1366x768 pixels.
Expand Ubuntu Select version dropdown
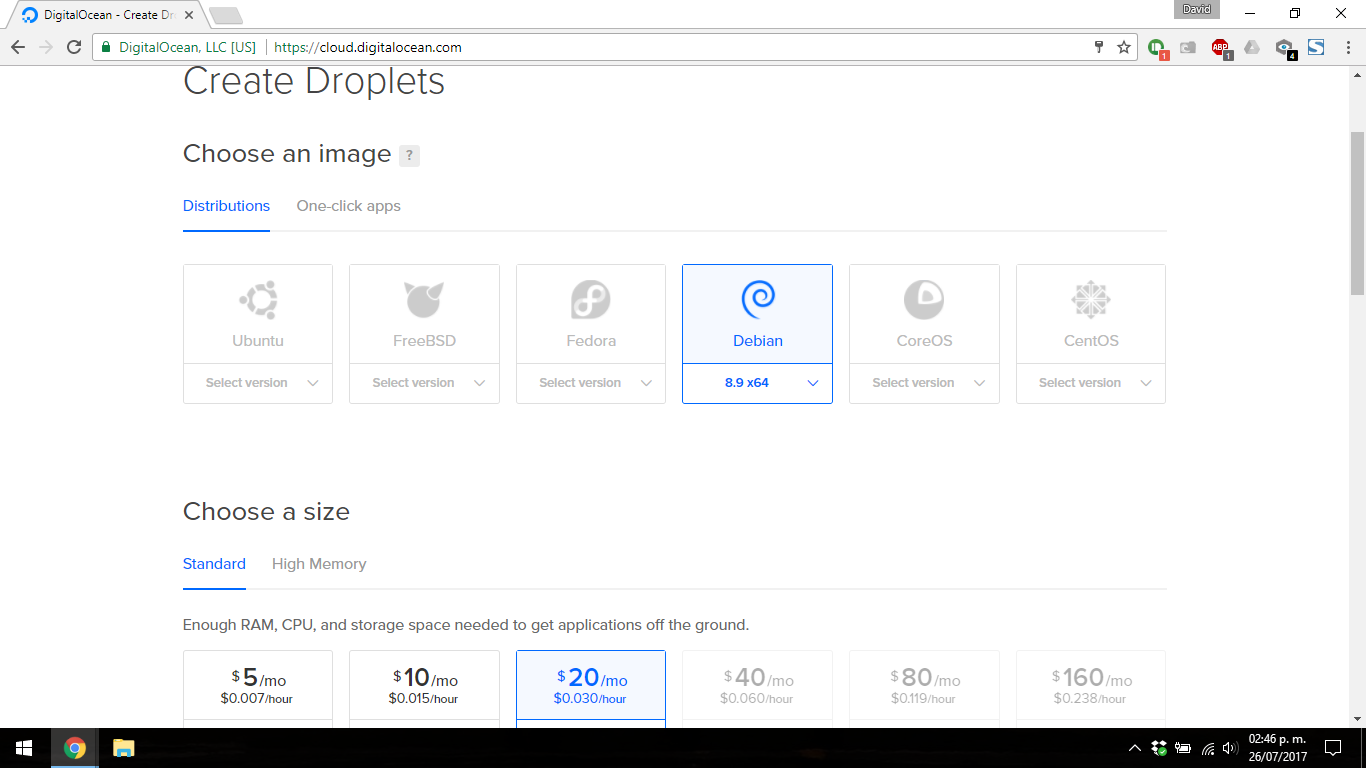pos(258,383)
